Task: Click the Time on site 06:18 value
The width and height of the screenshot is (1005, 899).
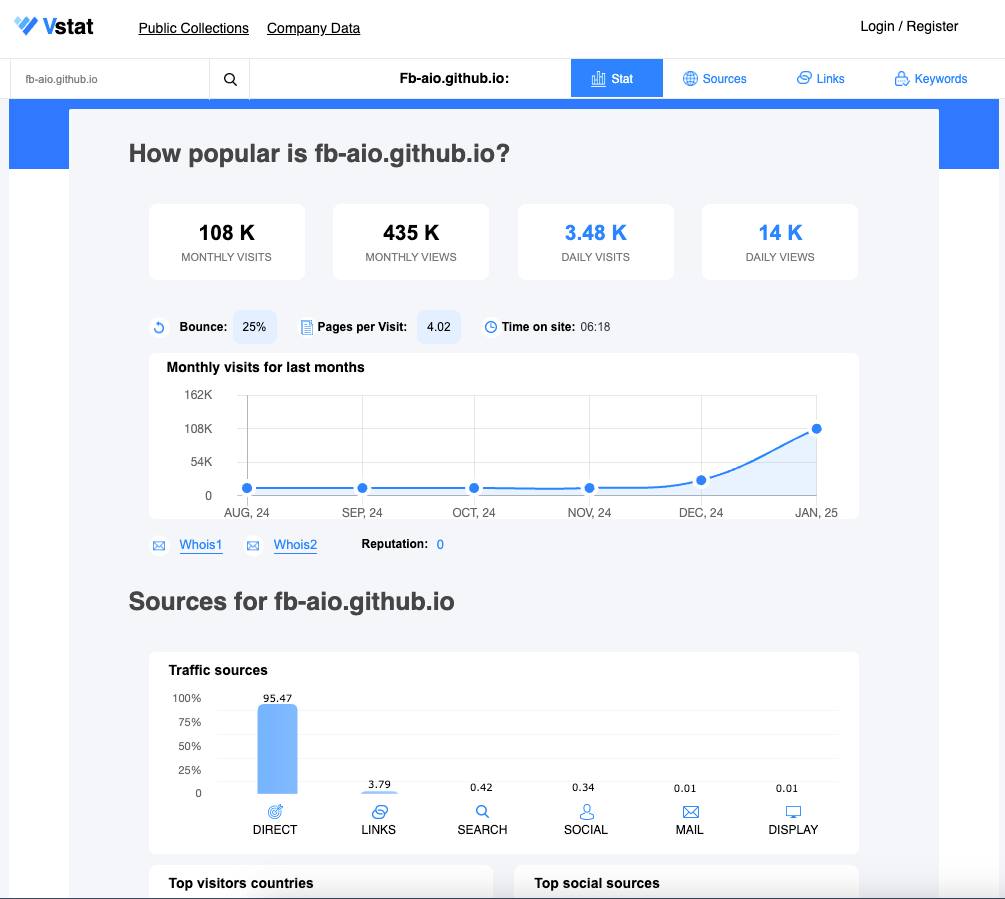Action: coord(595,327)
